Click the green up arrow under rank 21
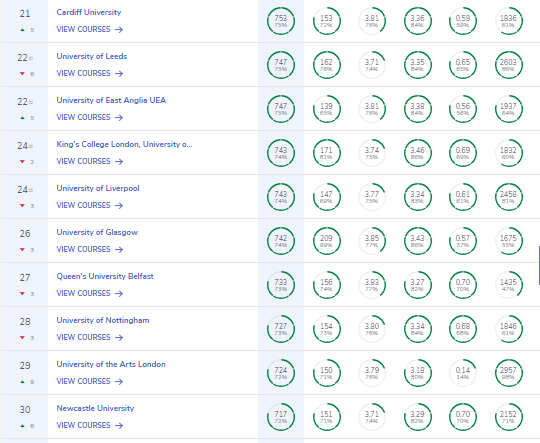The height and width of the screenshot is (443, 540). pos(22,30)
